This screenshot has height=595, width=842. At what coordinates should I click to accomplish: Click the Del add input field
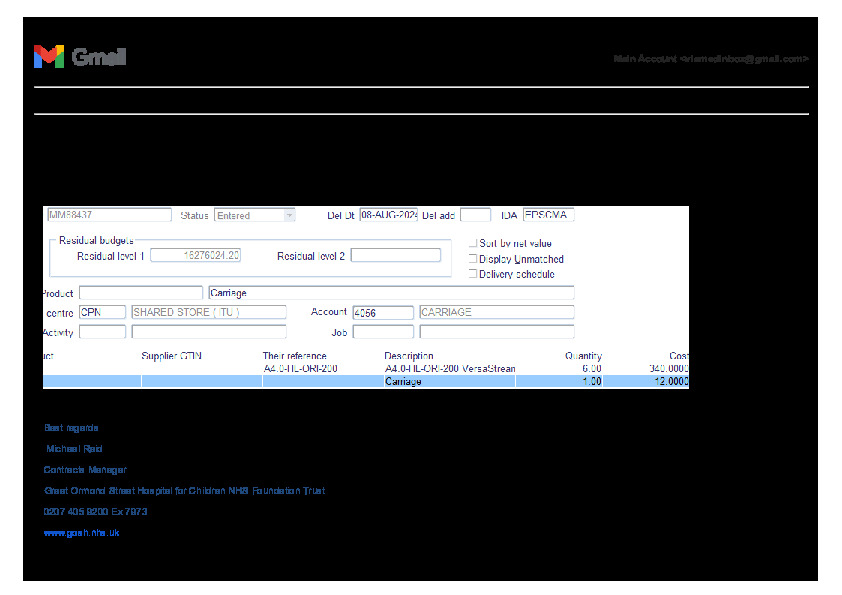[475, 215]
